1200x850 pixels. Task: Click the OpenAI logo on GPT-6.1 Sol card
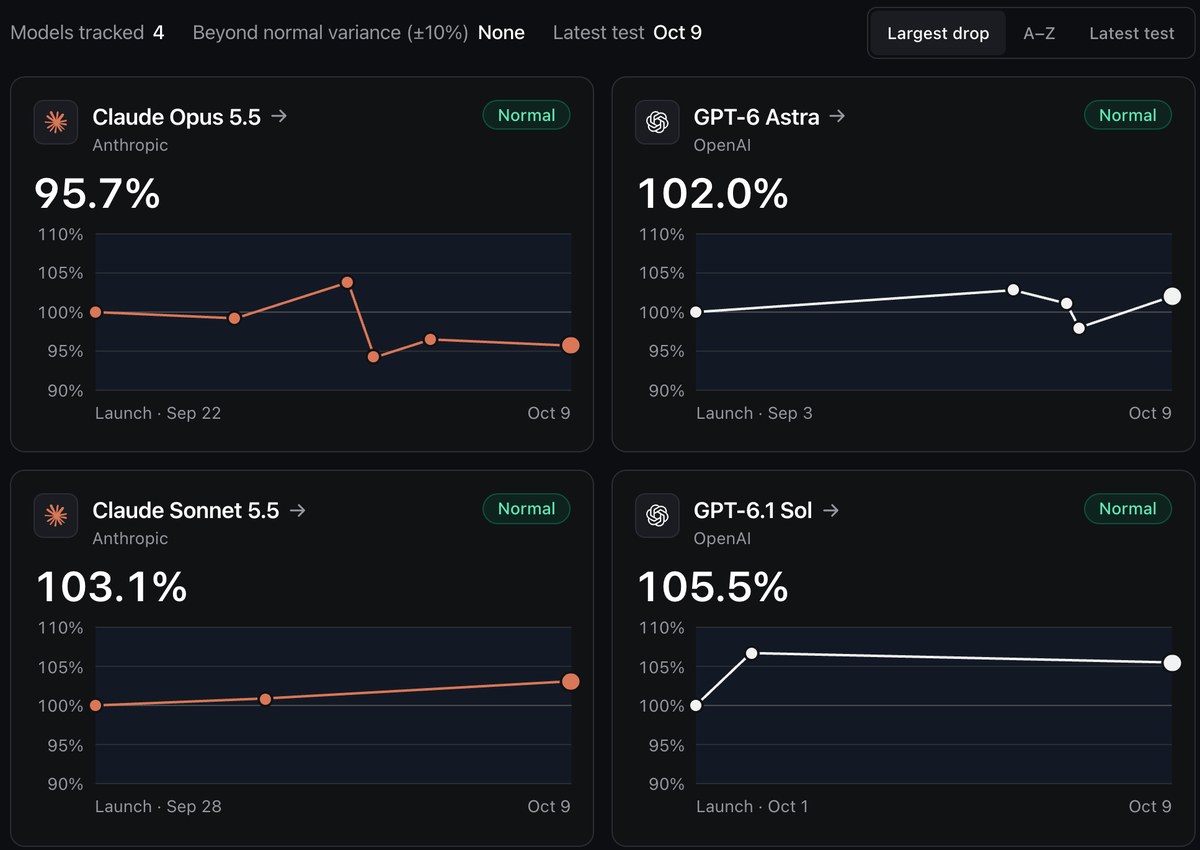tap(657, 516)
